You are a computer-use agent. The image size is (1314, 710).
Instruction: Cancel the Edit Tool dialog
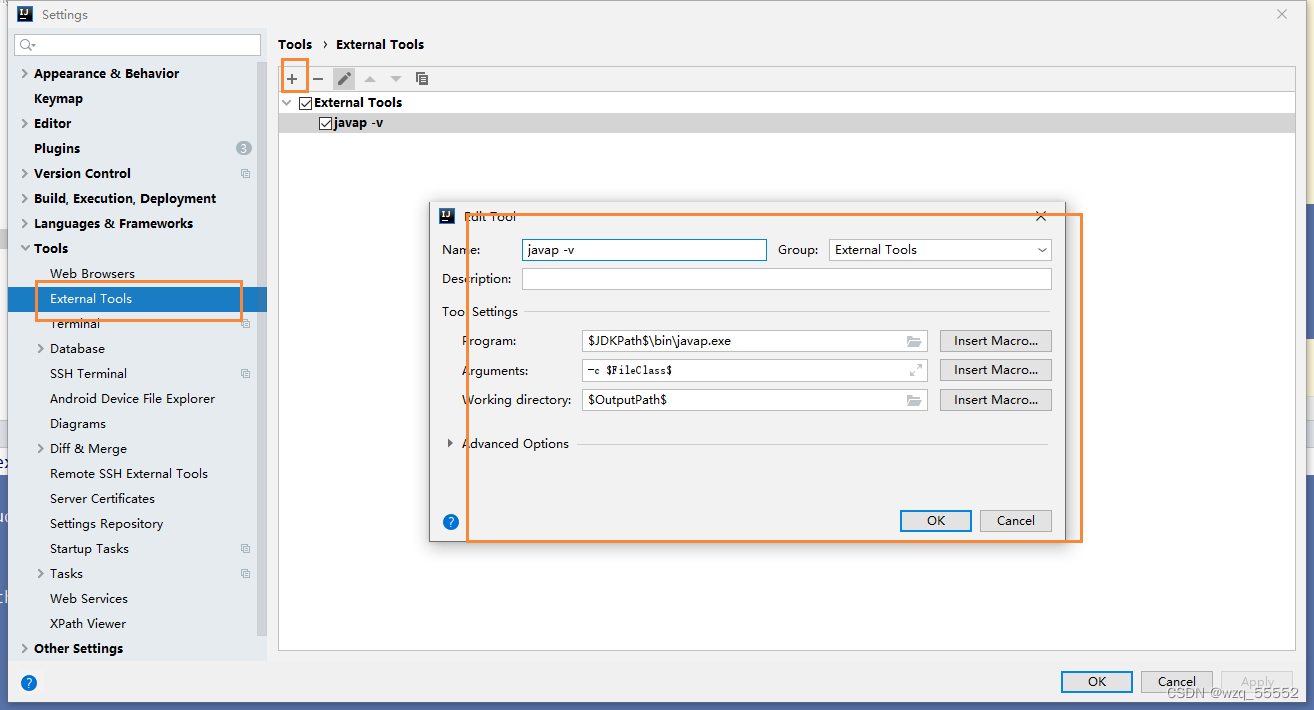click(x=1015, y=521)
